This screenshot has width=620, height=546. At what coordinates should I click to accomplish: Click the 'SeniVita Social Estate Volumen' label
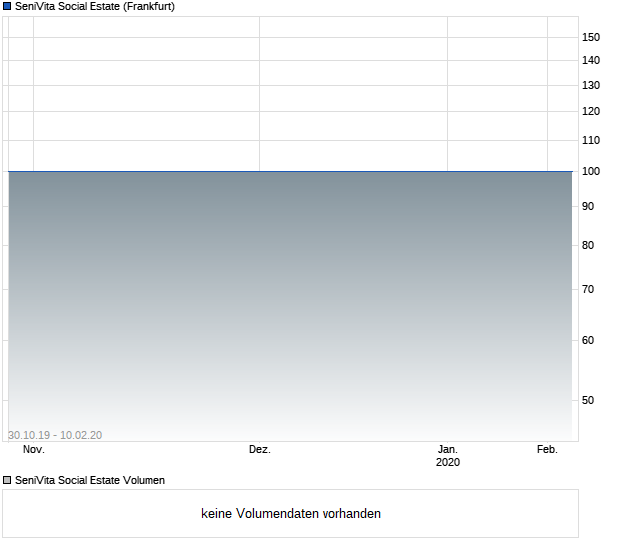(x=90, y=480)
